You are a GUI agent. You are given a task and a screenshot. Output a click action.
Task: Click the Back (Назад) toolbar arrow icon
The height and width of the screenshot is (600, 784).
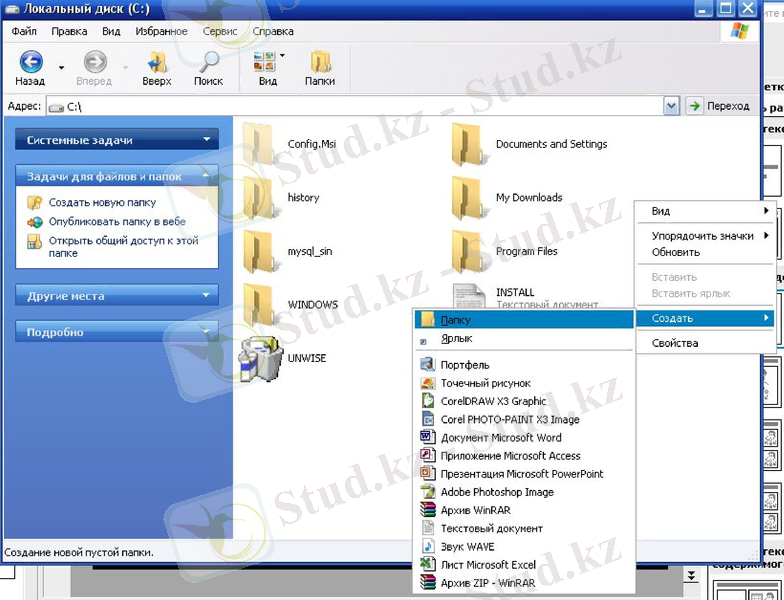click(31, 62)
